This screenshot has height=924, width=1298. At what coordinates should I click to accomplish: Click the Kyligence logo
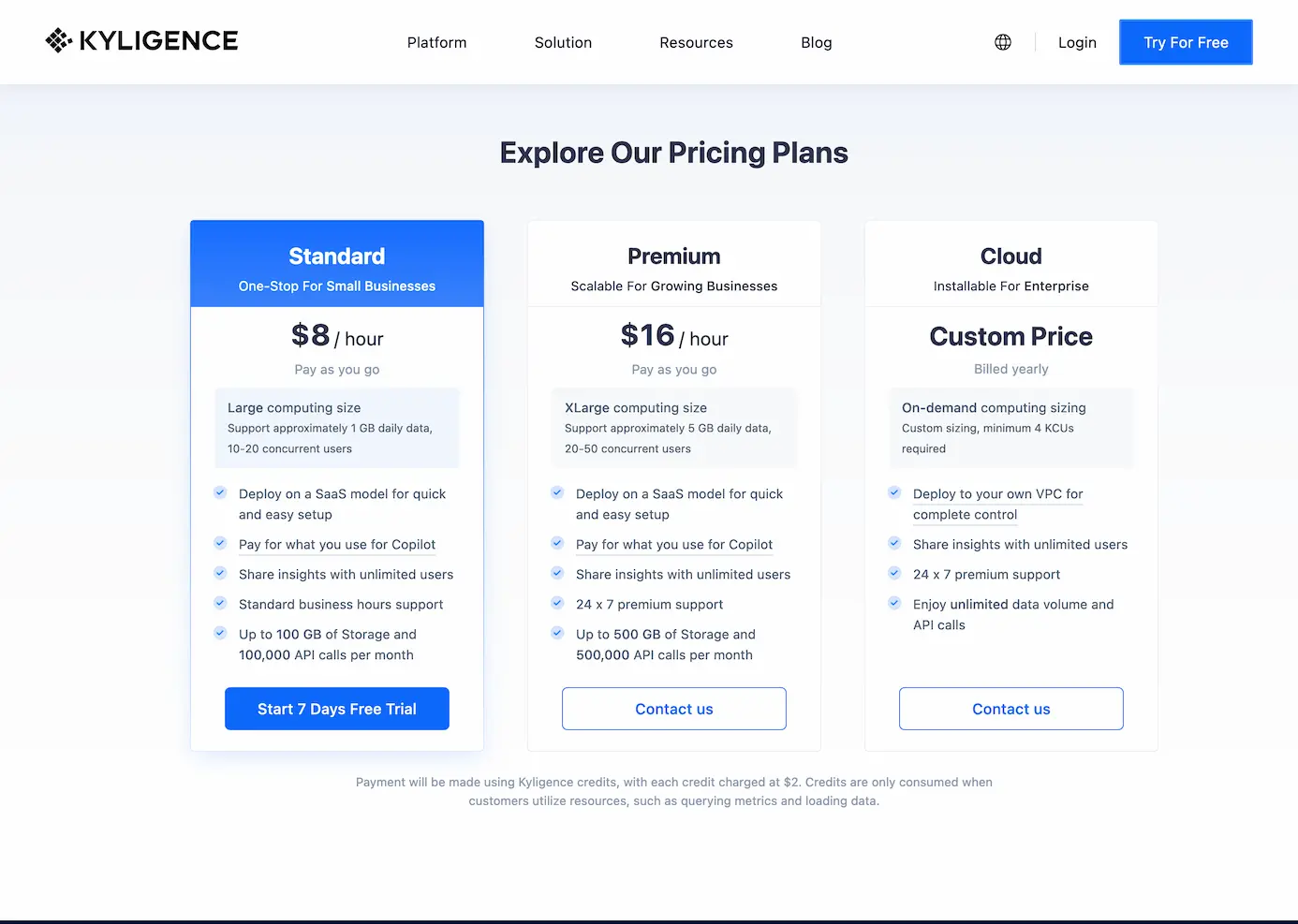coord(140,41)
